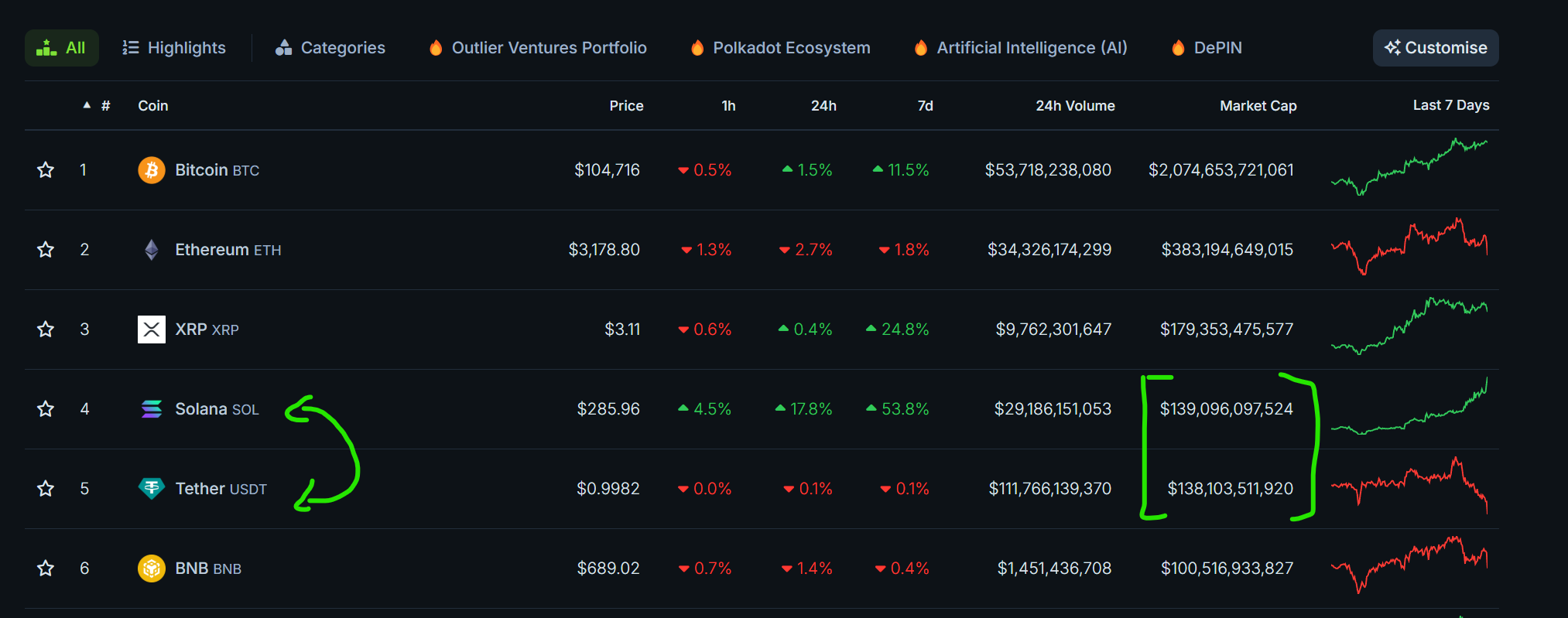Image resolution: width=1568 pixels, height=618 pixels.
Task: Open the DePIN category
Action: pos(1207,48)
